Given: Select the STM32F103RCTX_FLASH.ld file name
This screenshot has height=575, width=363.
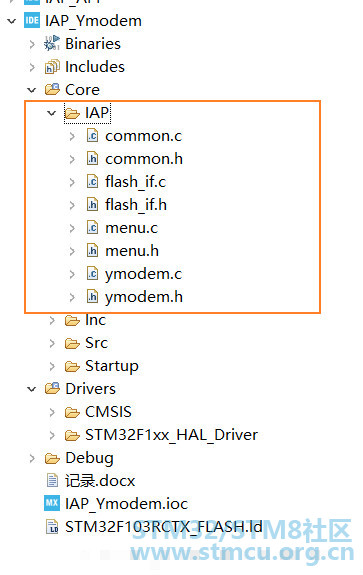Looking at the screenshot, I should point(164,527).
